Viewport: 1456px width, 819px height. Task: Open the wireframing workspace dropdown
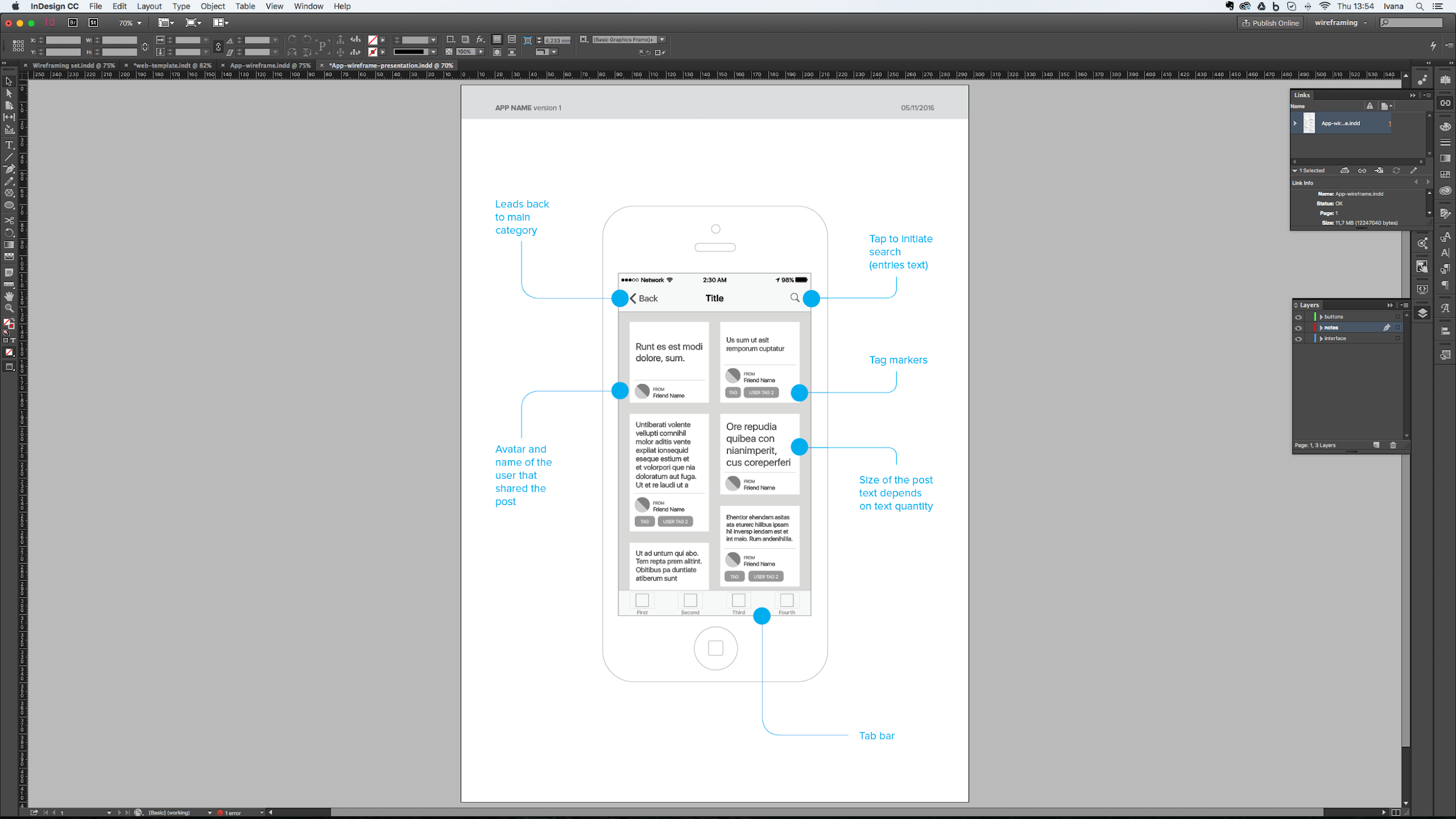pos(1341,22)
